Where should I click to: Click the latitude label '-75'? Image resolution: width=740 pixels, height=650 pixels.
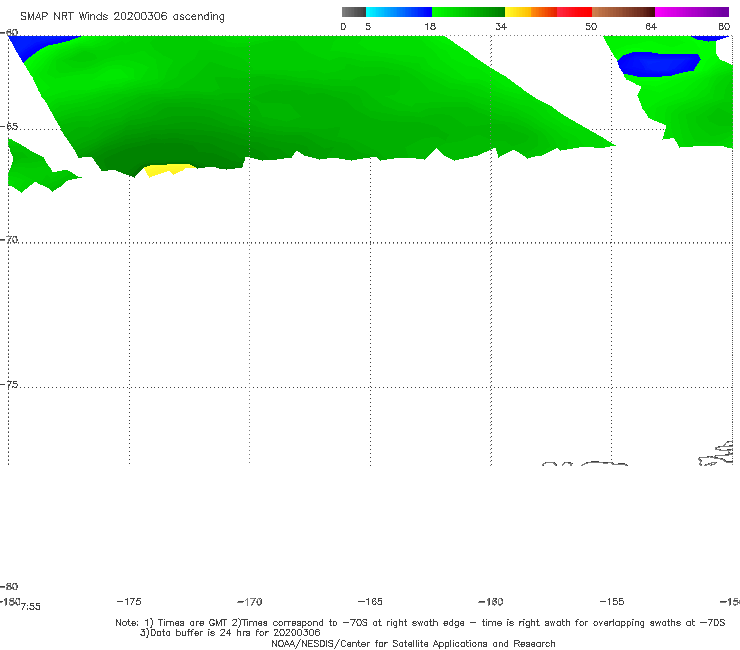pos(9,385)
